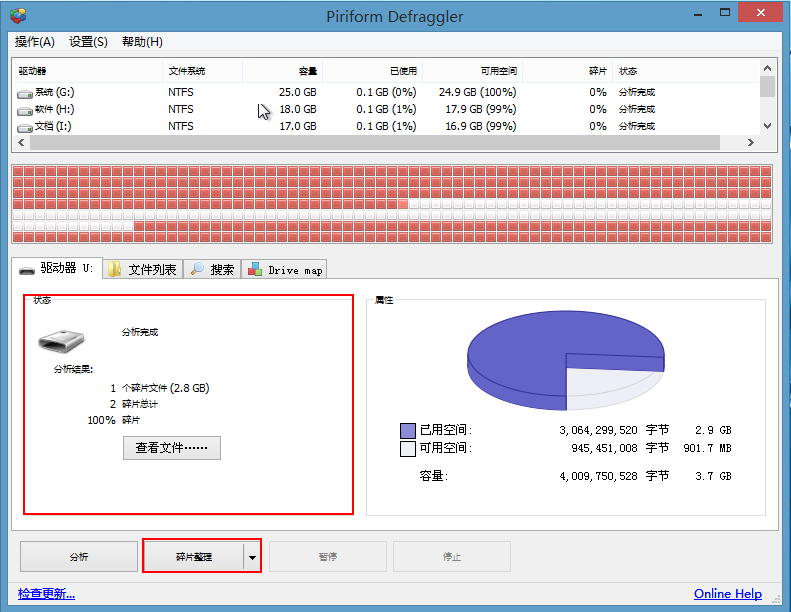Open the Online Help link

pos(728,594)
